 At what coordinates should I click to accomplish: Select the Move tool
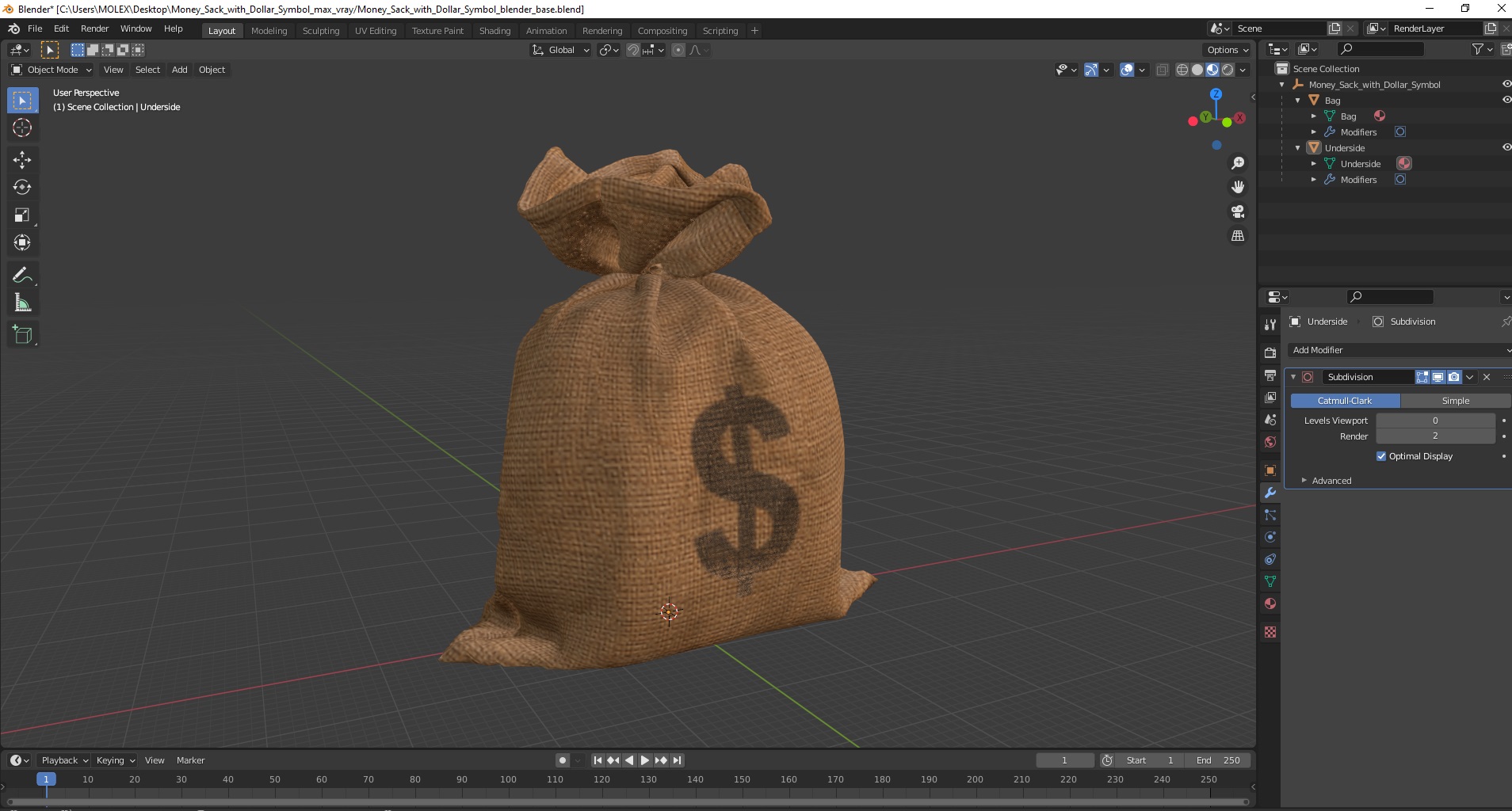click(22, 159)
